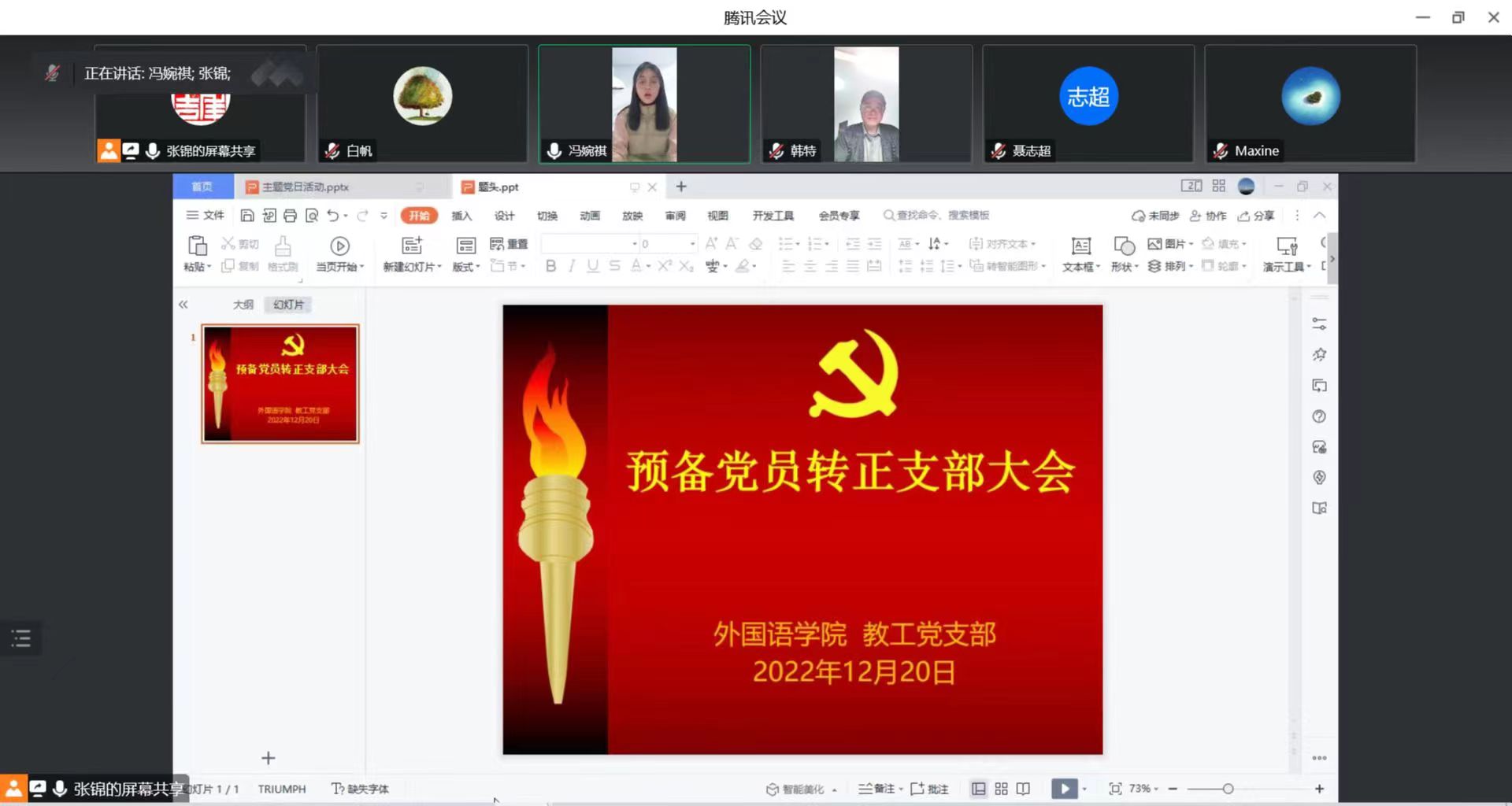Screen dimensions: 1512x806
Task: Open the Text Box (文本框) tool
Action: pyautogui.click(x=1080, y=246)
